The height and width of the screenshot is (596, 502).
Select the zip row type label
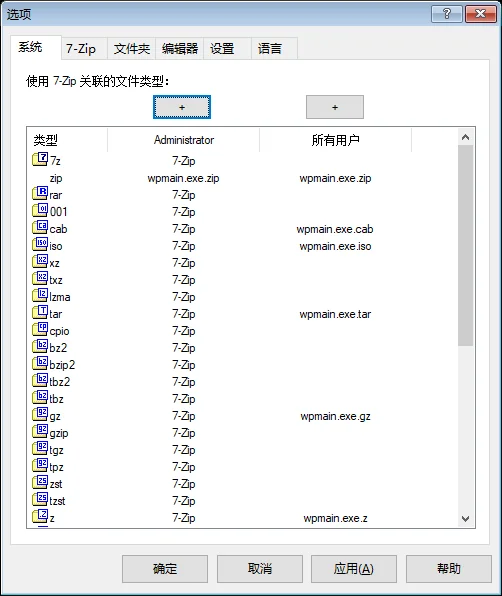(56, 178)
